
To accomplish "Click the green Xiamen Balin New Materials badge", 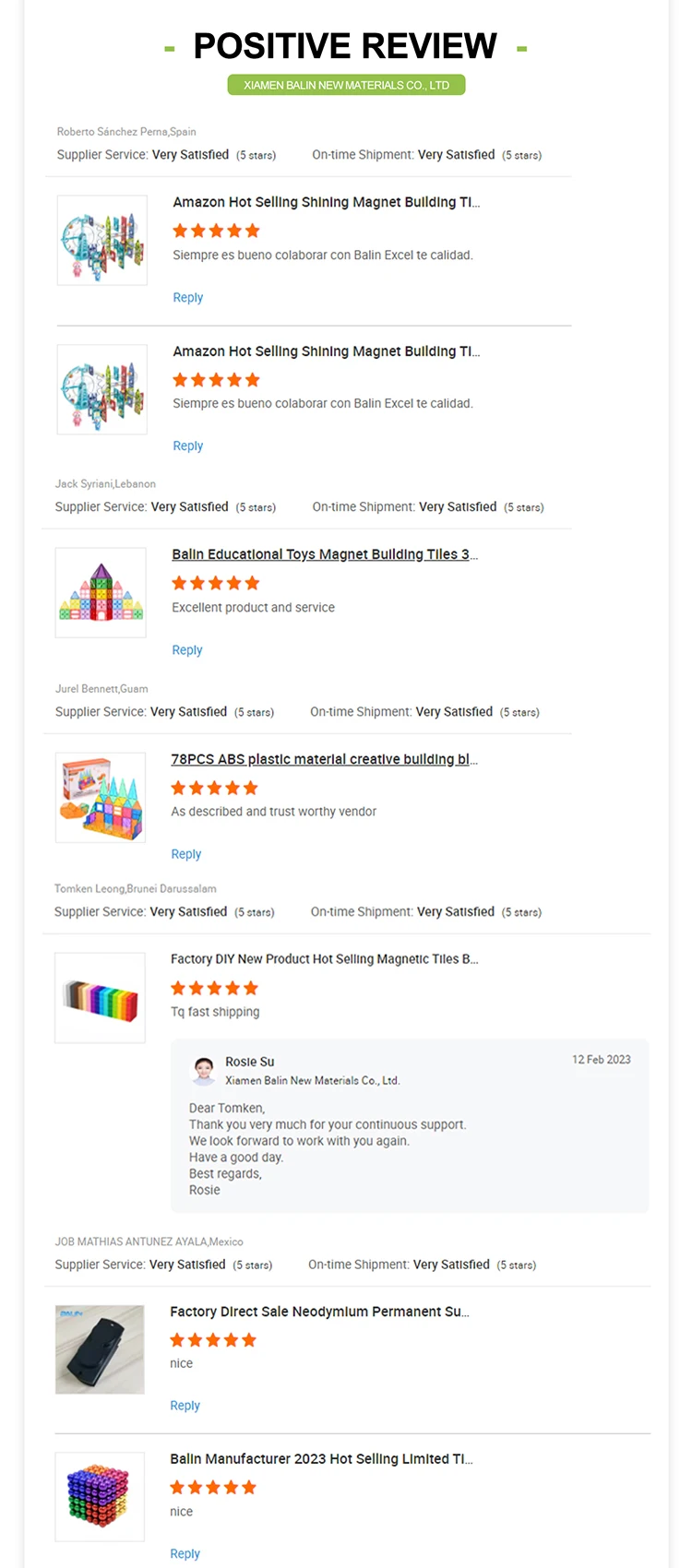I will (x=346, y=85).
